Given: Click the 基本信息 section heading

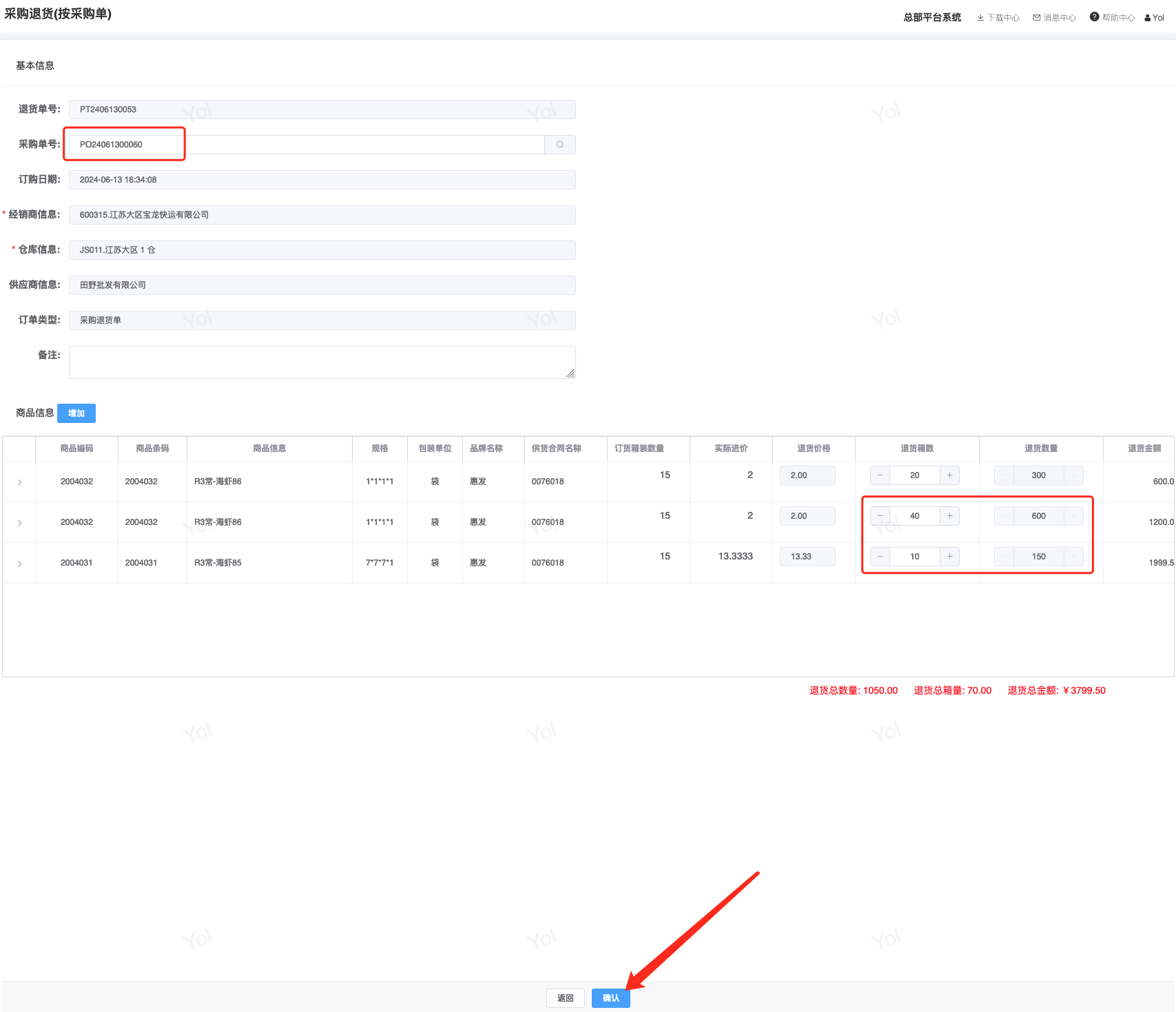Looking at the screenshot, I should pyautogui.click(x=35, y=65).
